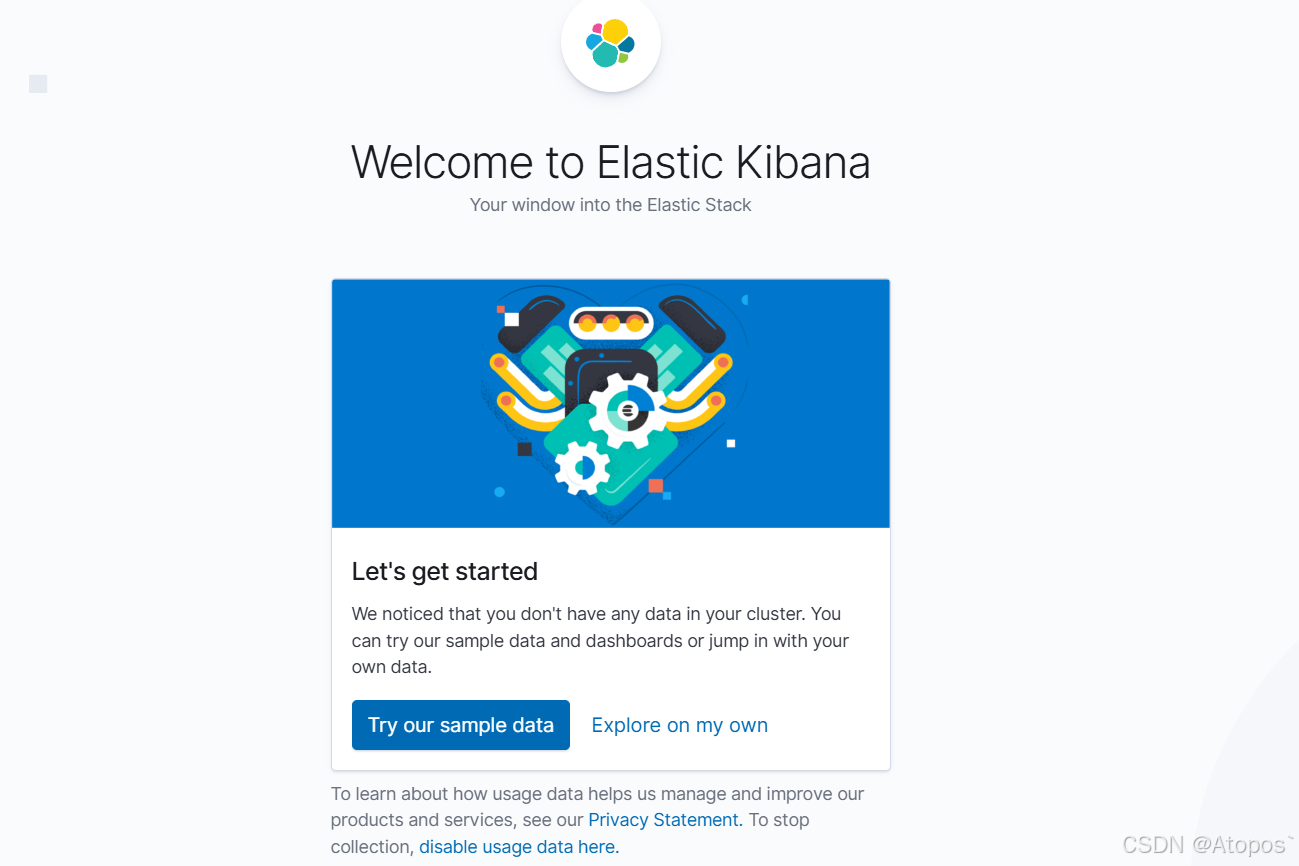This screenshot has width=1299, height=866.
Task: Click the paragraph about no data in cluster
Action: [601, 640]
